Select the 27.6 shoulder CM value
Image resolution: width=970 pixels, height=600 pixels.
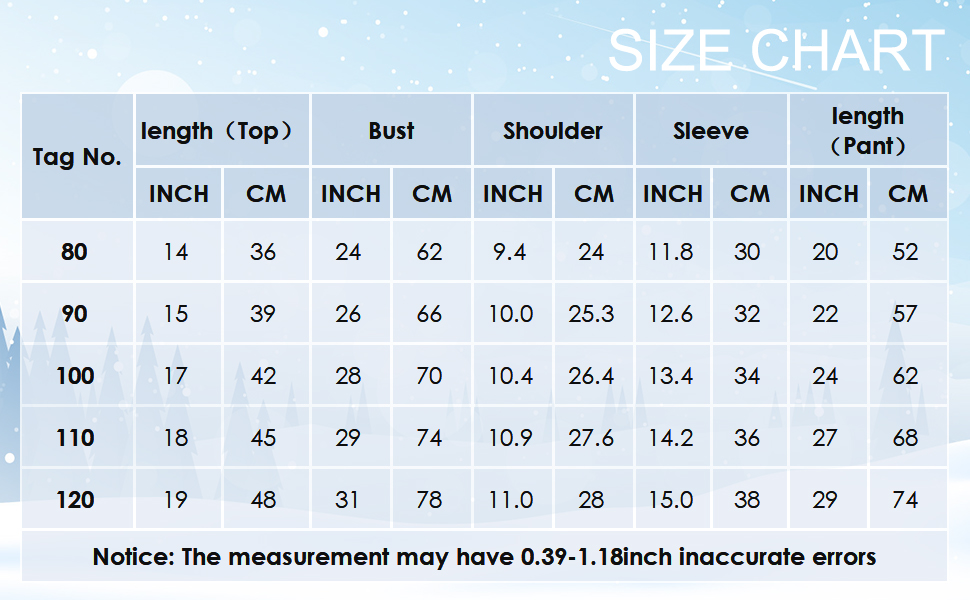point(591,438)
